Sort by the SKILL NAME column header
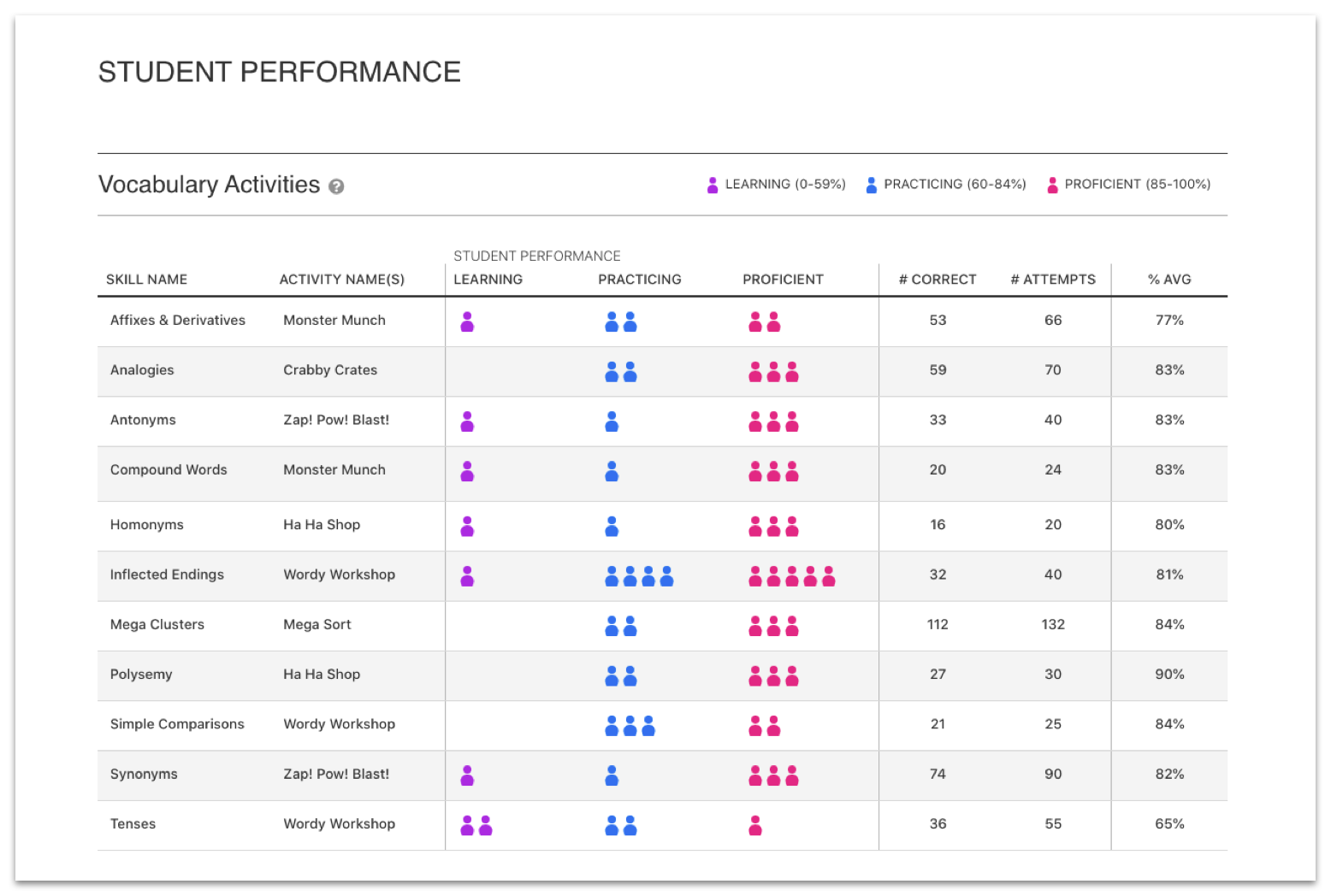The width and height of the screenshot is (1331, 896). (x=146, y=280)
